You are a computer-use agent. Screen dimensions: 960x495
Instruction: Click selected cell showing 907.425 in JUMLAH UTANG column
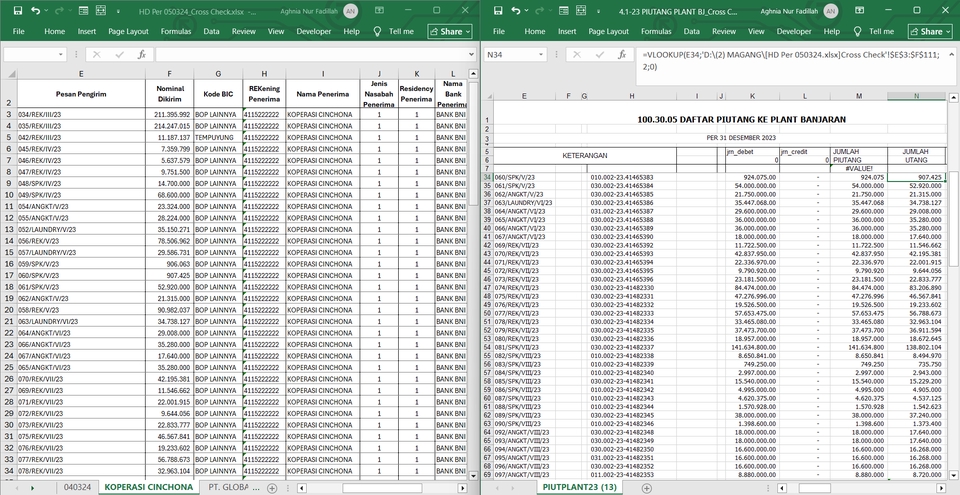pos(916,177)
